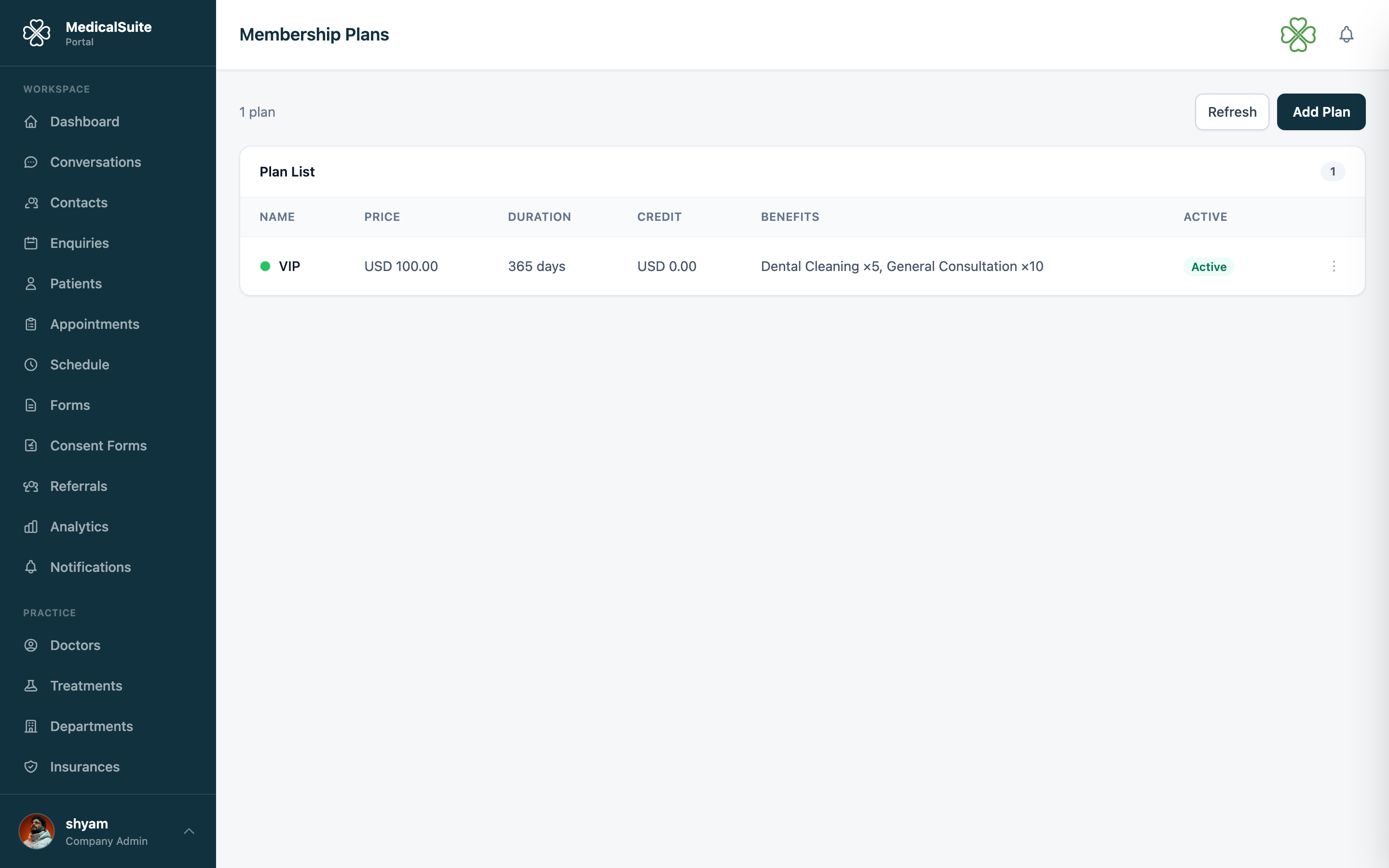Click the Add Plan button

point(1321,112)
